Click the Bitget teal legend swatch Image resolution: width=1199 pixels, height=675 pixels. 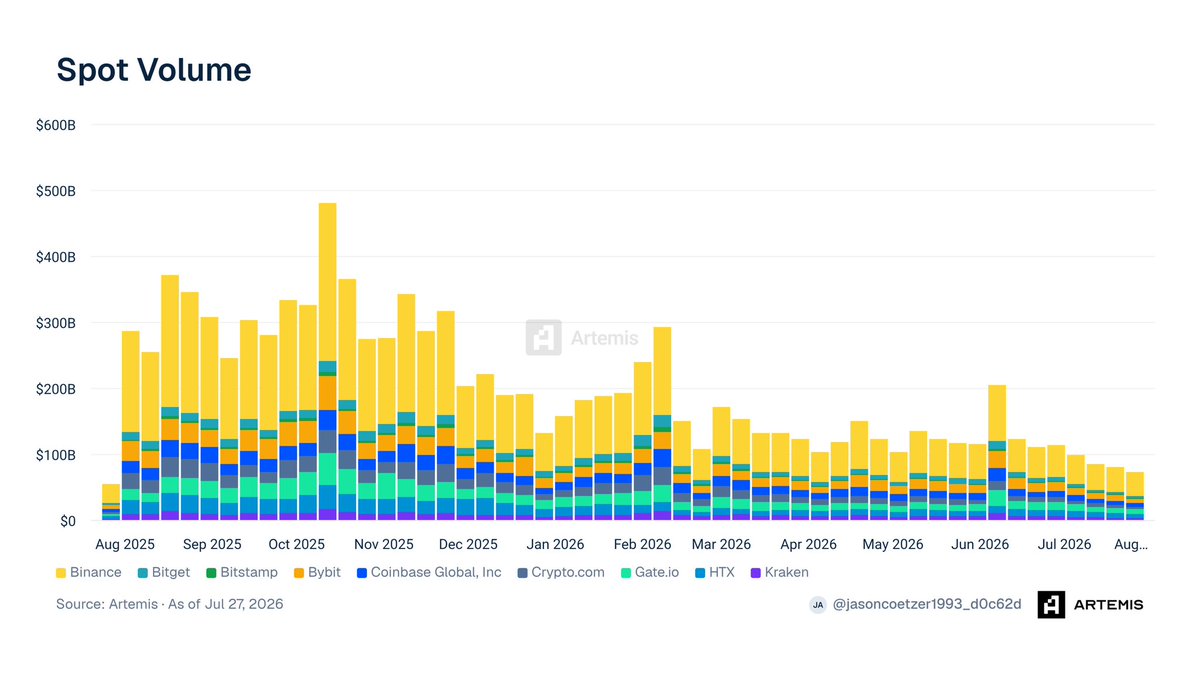click(142, 573)
